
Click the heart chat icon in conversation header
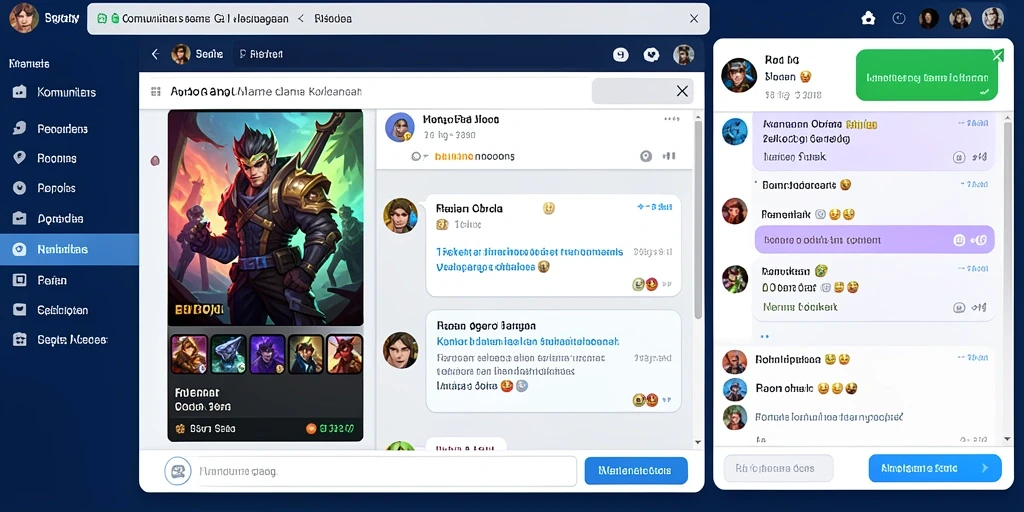[651, 55]
